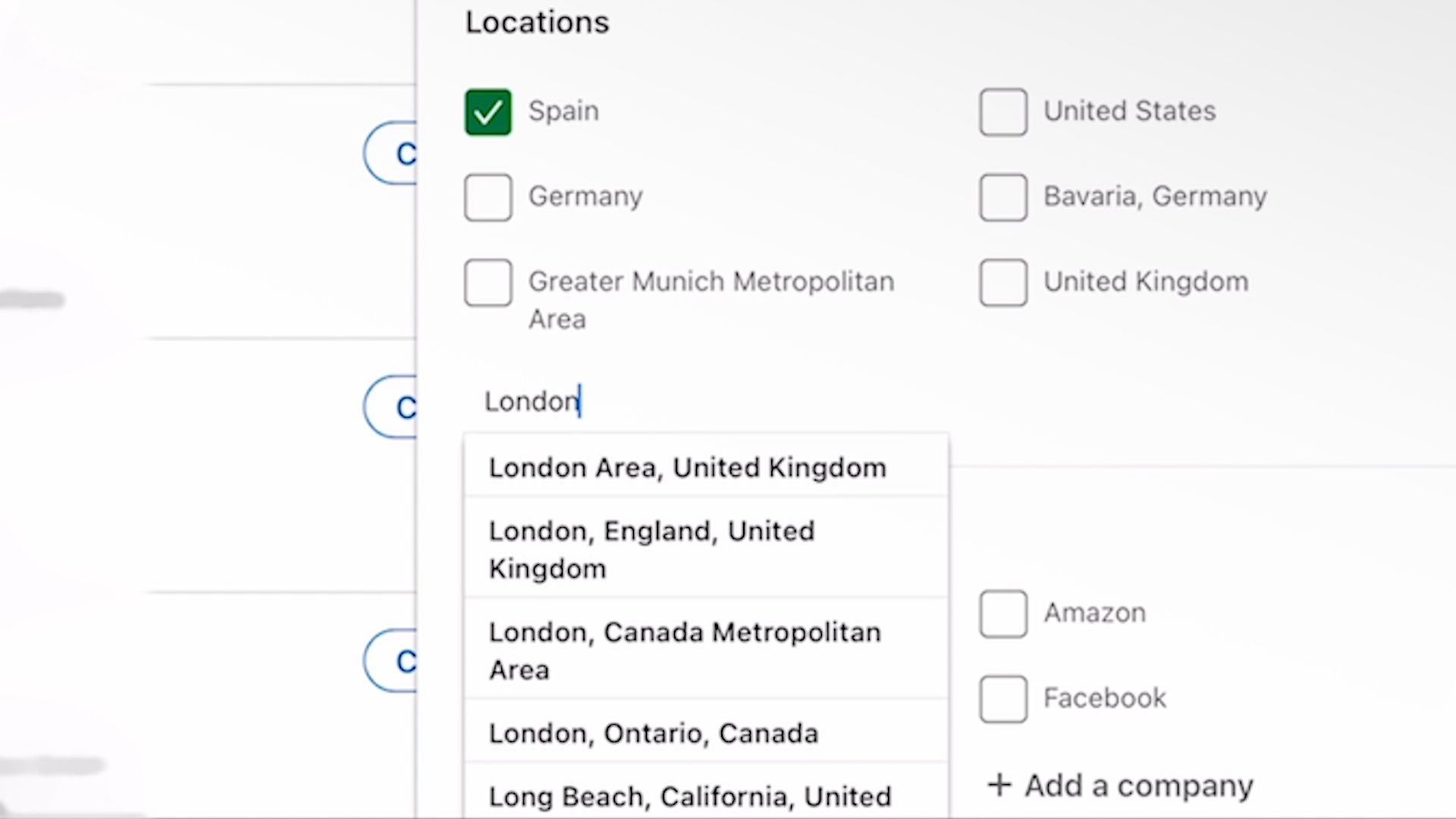Screen dimensions: 1456x819
Task: Click the plus icon beside Add a company
Action: (x=999, y=785)
